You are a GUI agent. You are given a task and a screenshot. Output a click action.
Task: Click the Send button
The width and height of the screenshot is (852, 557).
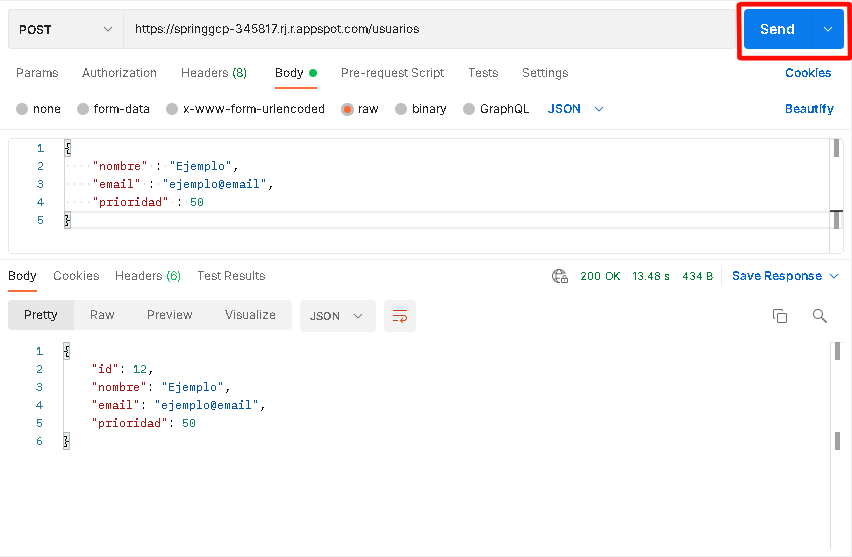tap(777, 29)
